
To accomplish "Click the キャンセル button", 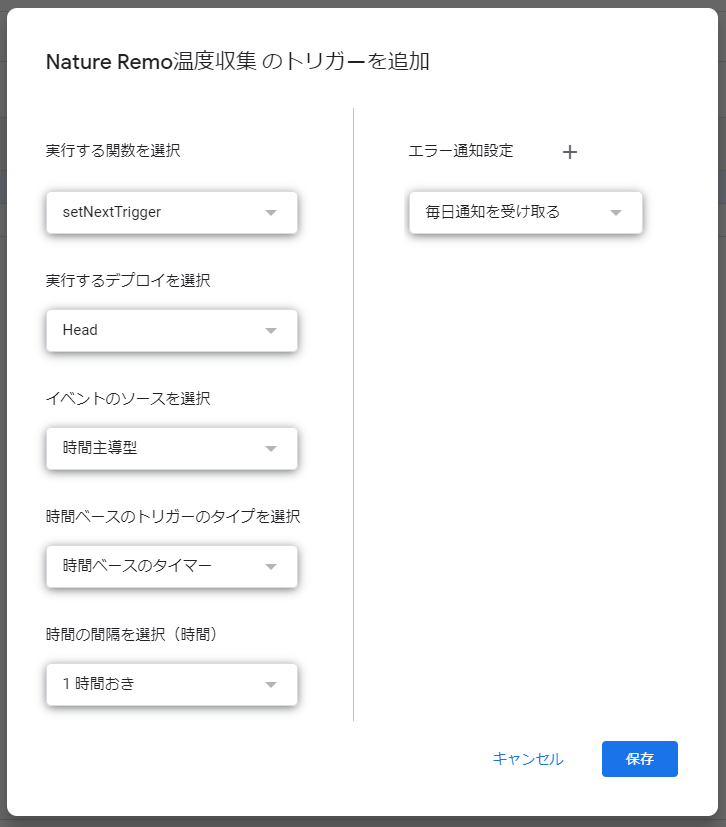I will tap(528, 758).
